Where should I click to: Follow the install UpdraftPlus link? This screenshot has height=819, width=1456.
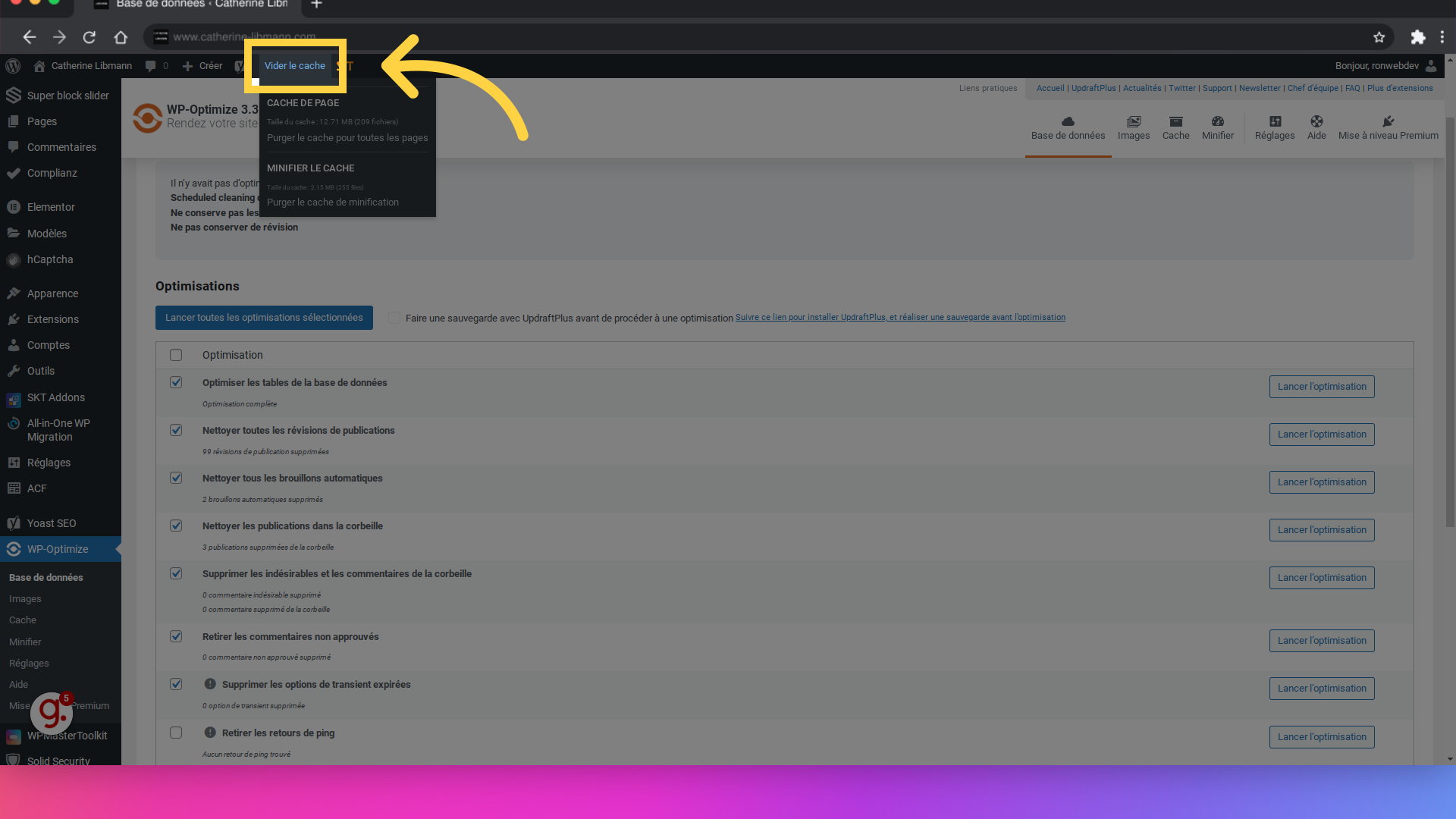tap(900, 318)
